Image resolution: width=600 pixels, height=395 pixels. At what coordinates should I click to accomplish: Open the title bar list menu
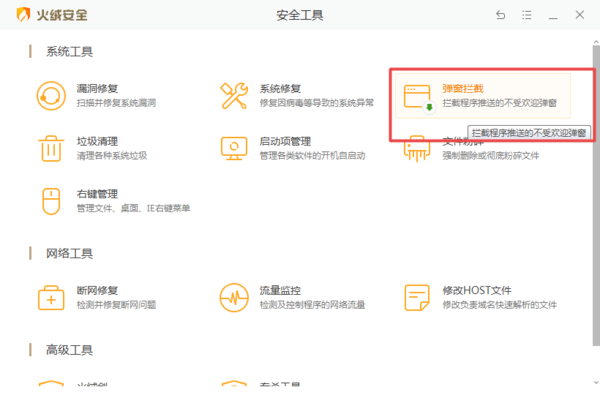(x=527, y=15)
